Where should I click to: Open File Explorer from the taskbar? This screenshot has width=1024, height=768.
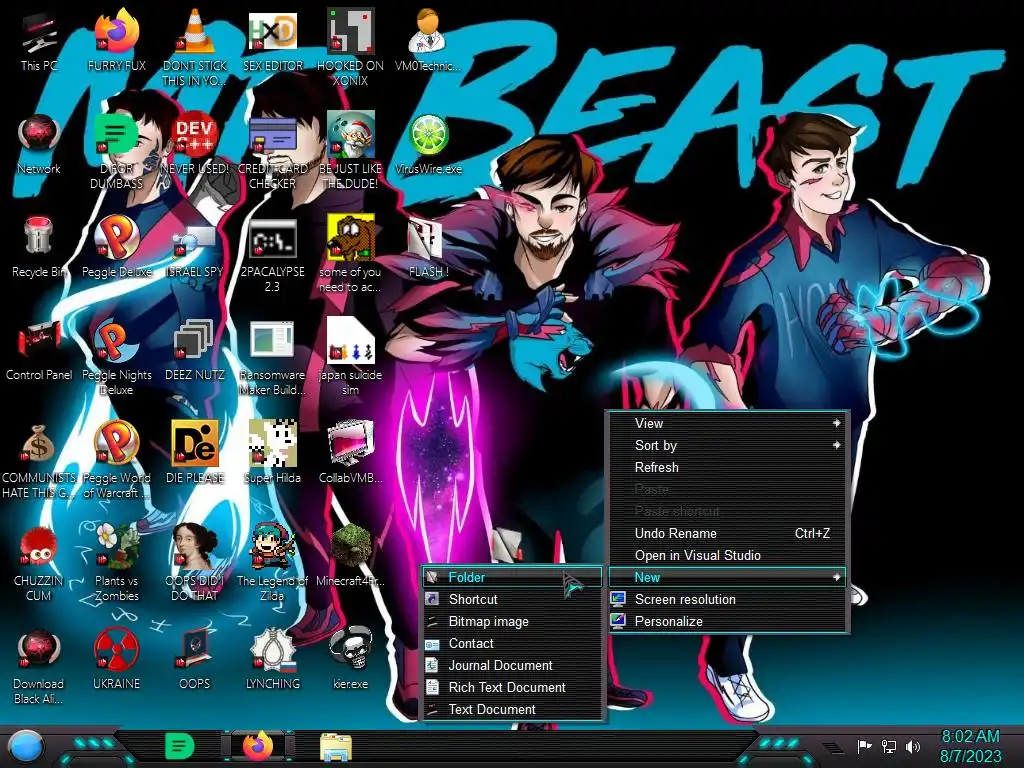point(336,747)
